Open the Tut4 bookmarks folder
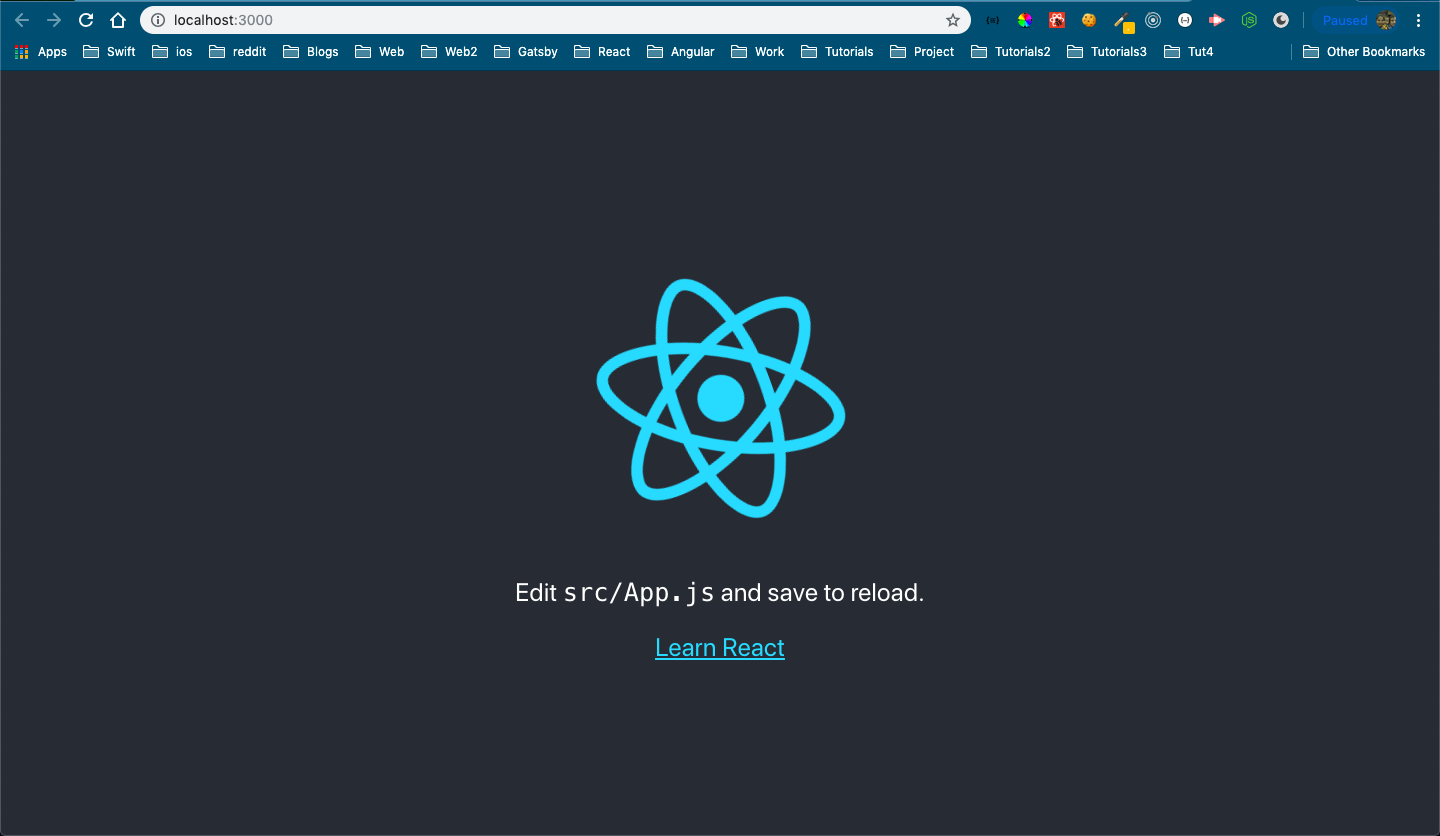This screenshot has width=1440, height=836. (1188, 52)
